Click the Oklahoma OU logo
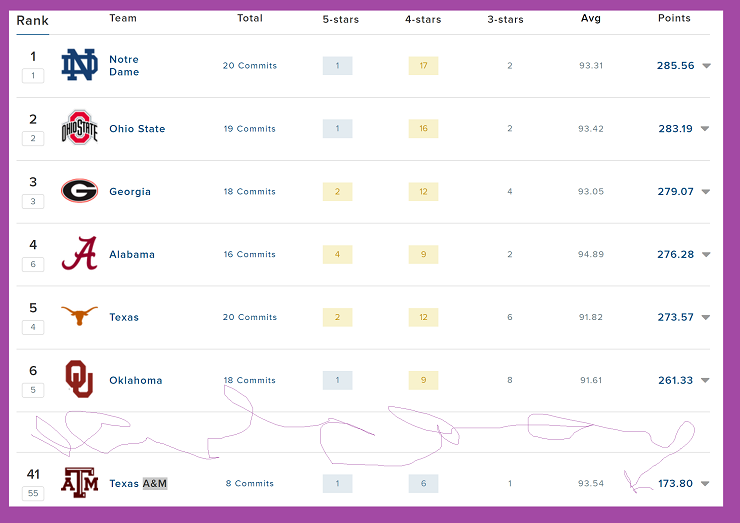The image size is (740, 523). point(80,380)
